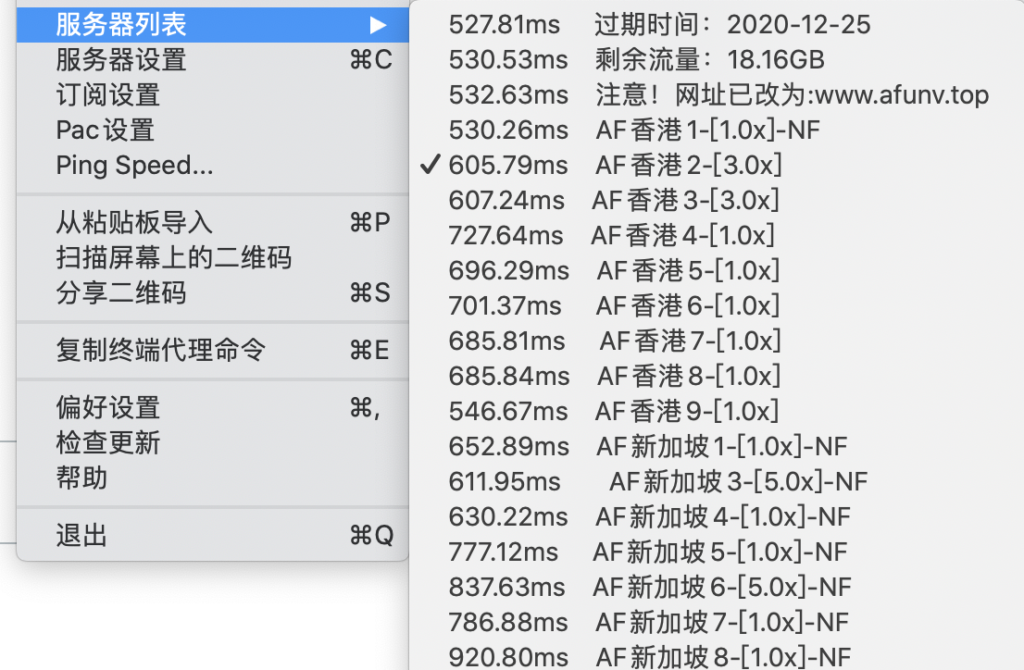Image resolution: width=1024 pixels, height=670 pixels.
Task: Select checked server AF 香港 2-[3.0x]
Action: tap(716, 166)
